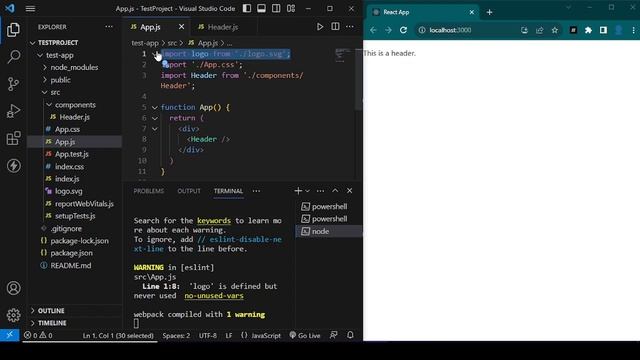This screenshot has height=360, width=640.
Task: Open logo.svg in the explorer
Action: (x=75, y=191)
